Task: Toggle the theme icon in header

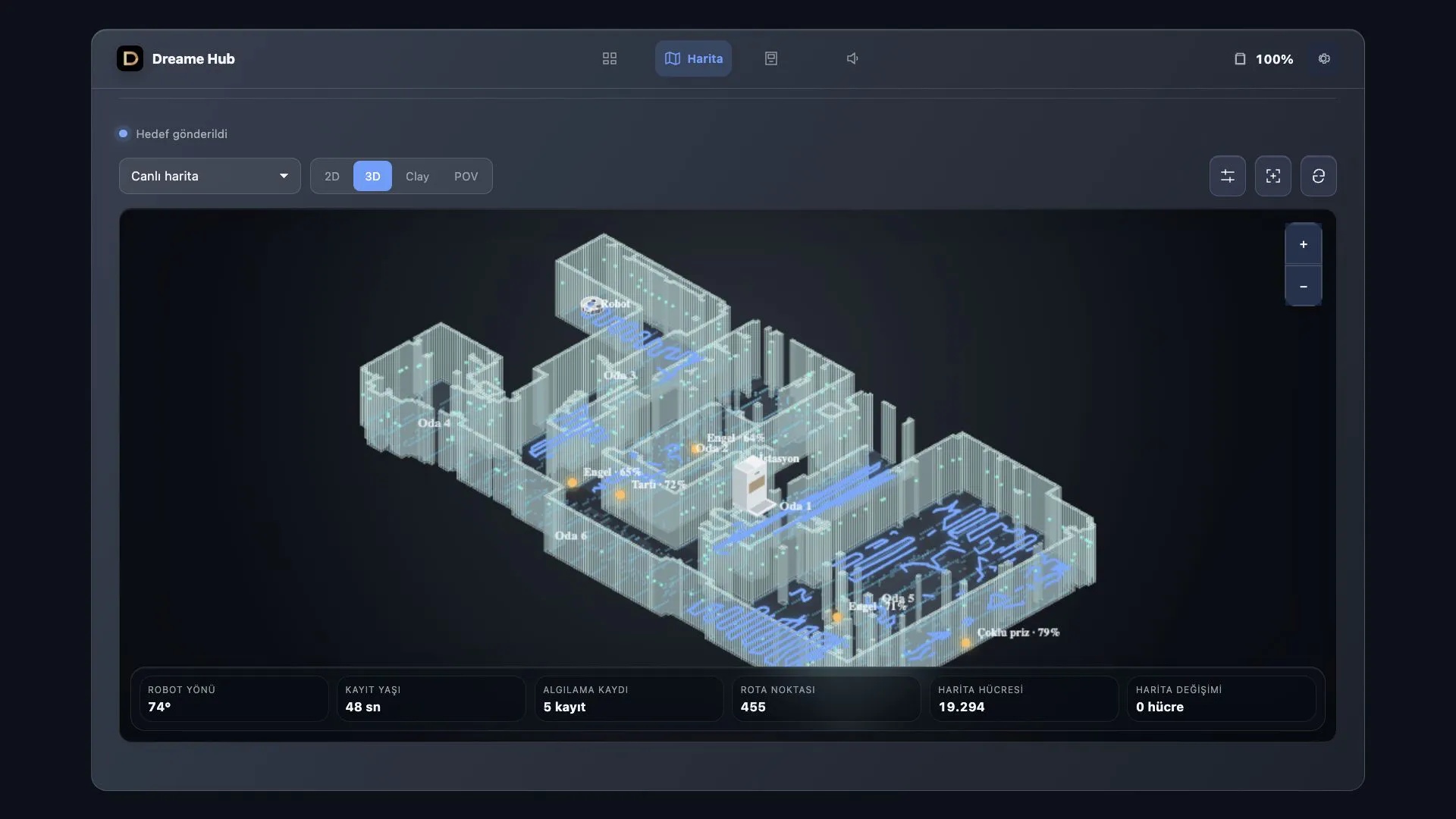Action: coord(1324,58)
